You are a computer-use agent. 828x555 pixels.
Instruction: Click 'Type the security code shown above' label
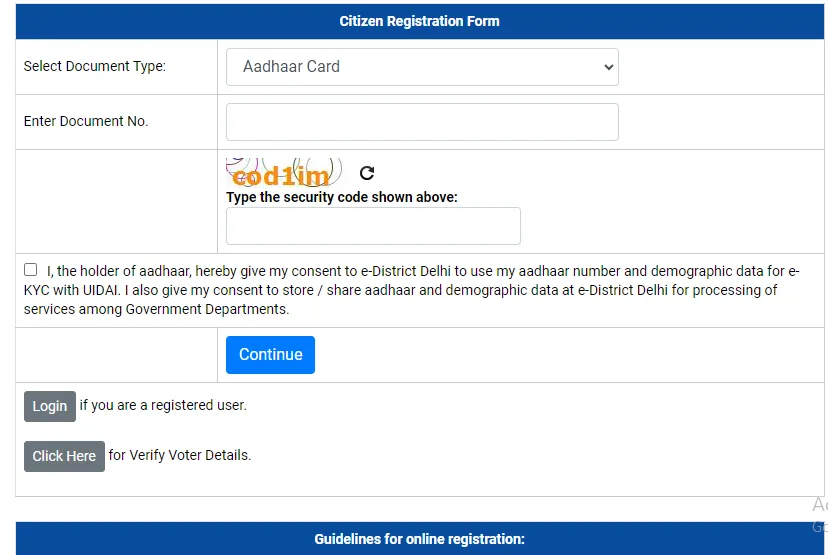click(x=342, y=197)
